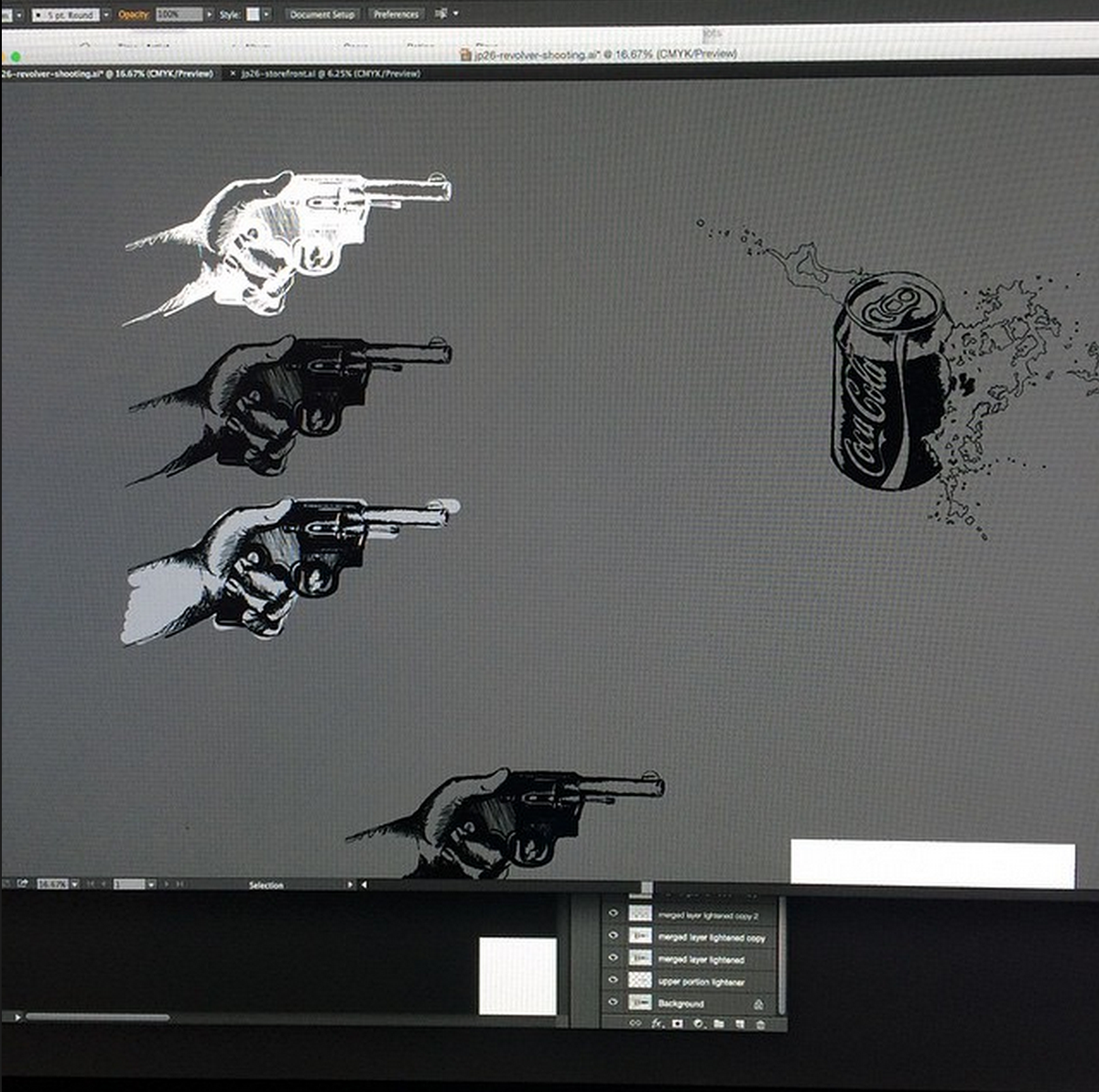Click the play arrow at bottom left
The image size is (1099, 1092).
click(16, 1017)
